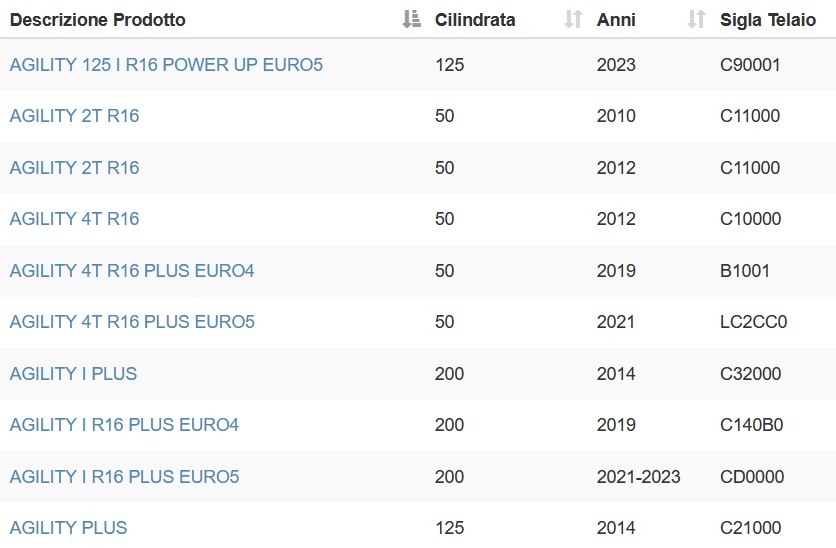
Task: Open AGILITY 4T R16 PLUS EURO4 link
Action: click(132, 270)
